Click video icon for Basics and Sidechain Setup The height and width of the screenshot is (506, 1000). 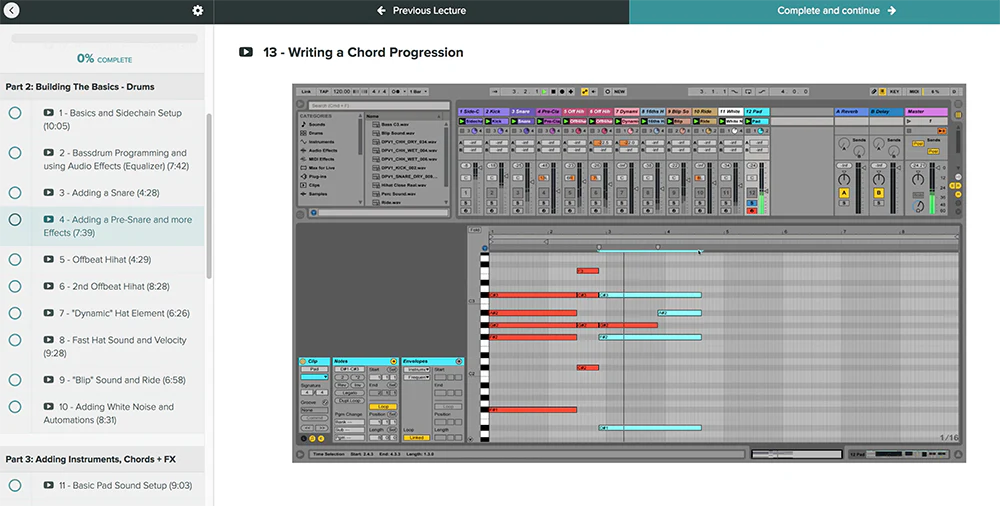tap(49, 113)
